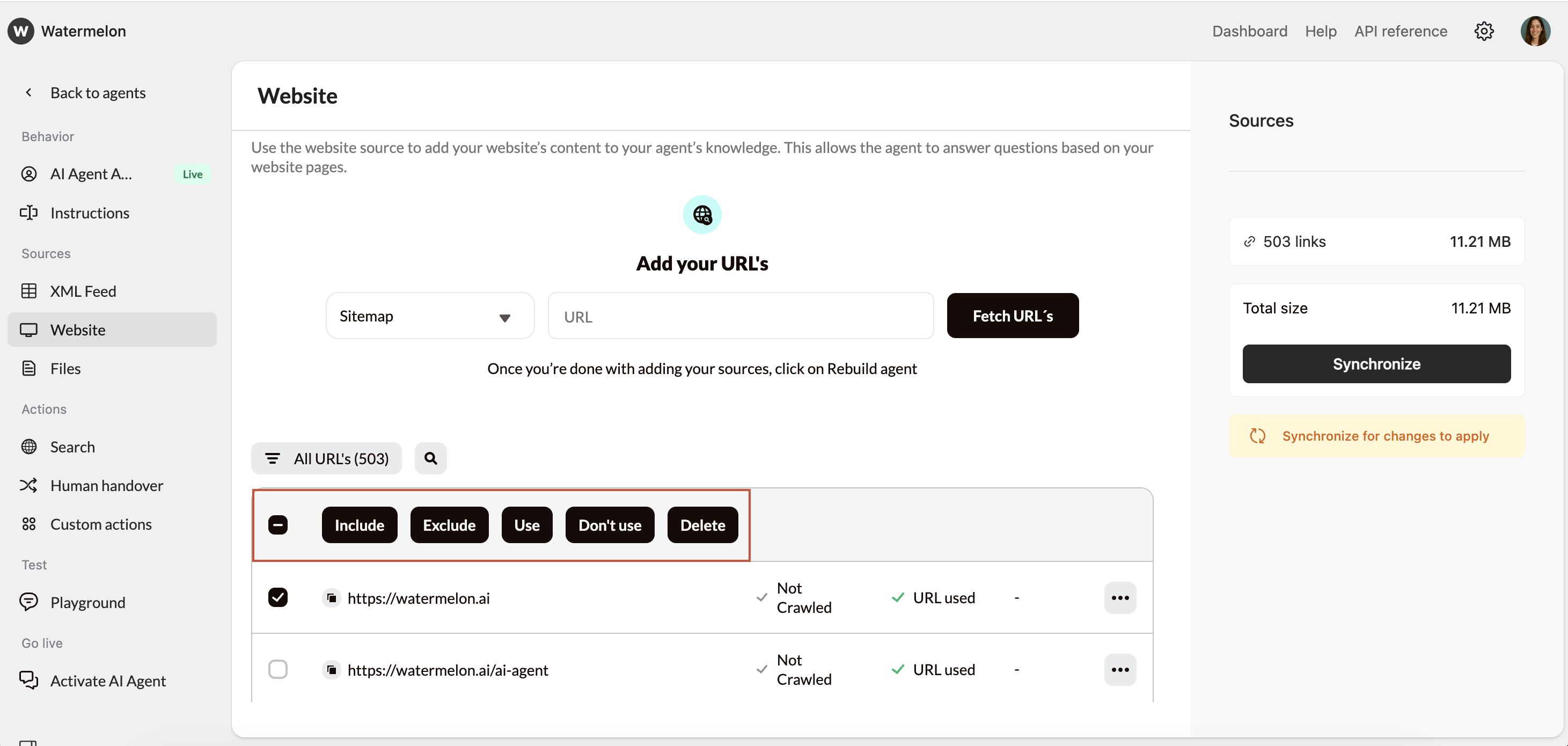
Task: Check the https://watermelon.ai/ai-agent row
Action: tap(278, 669)
